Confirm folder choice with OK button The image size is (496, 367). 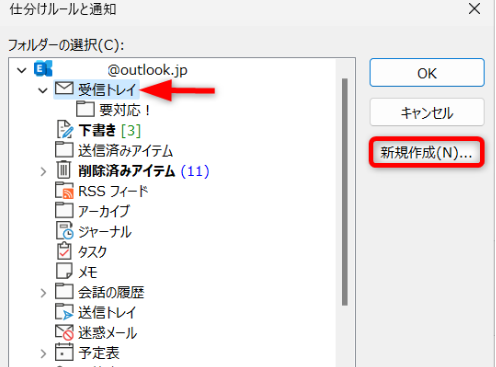(427, 73)
